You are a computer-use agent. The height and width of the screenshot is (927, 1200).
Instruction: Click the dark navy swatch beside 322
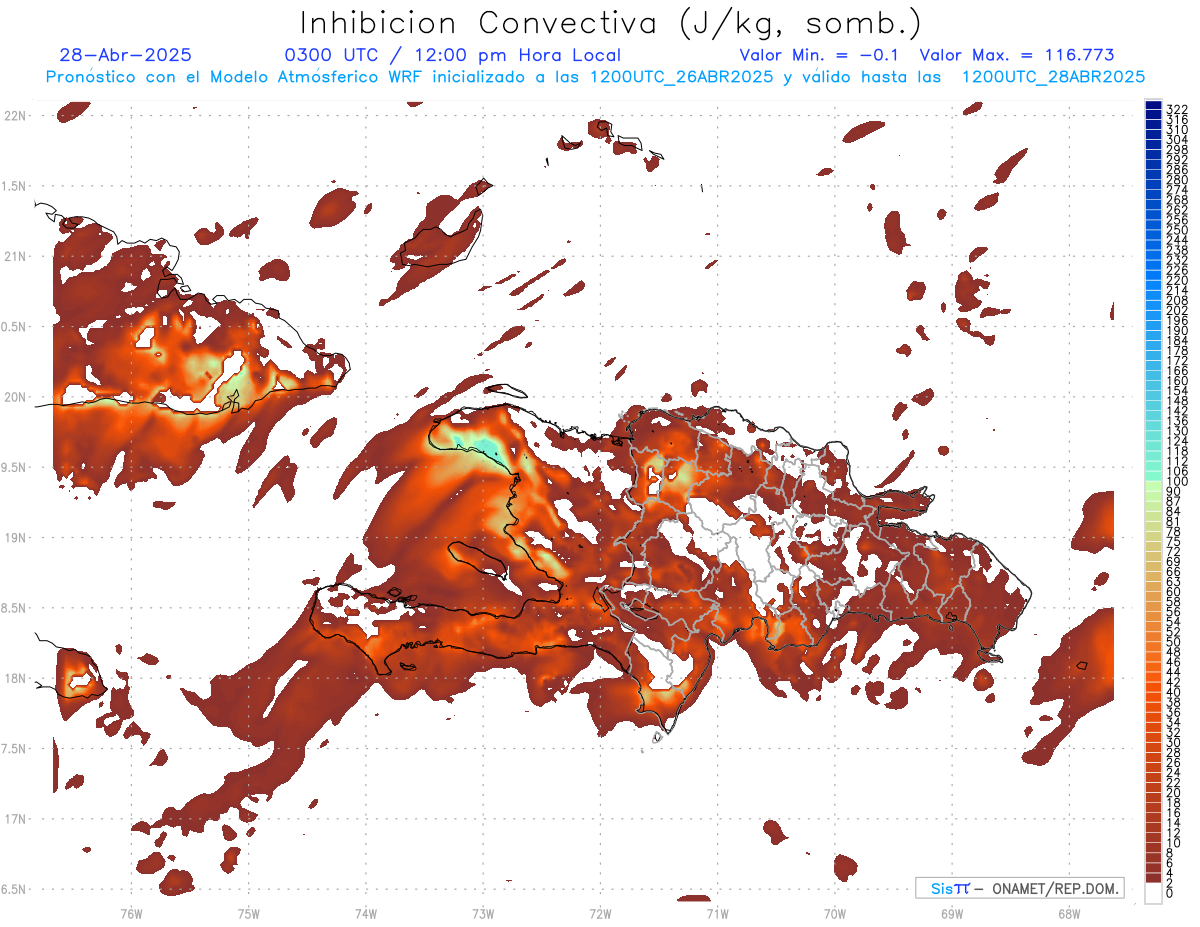tap(1153, 104)
